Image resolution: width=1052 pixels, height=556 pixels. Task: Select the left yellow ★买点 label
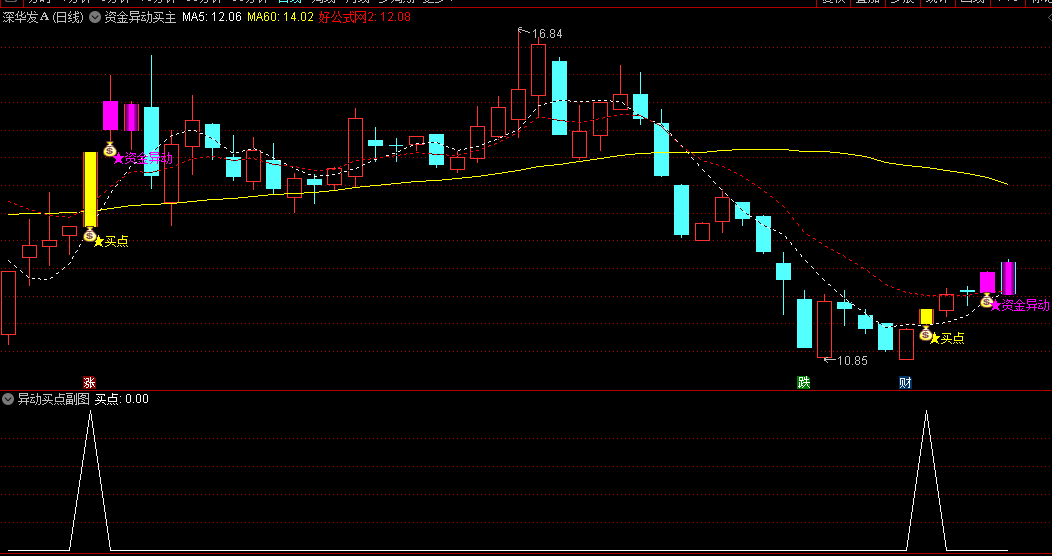tap(111, 241)
